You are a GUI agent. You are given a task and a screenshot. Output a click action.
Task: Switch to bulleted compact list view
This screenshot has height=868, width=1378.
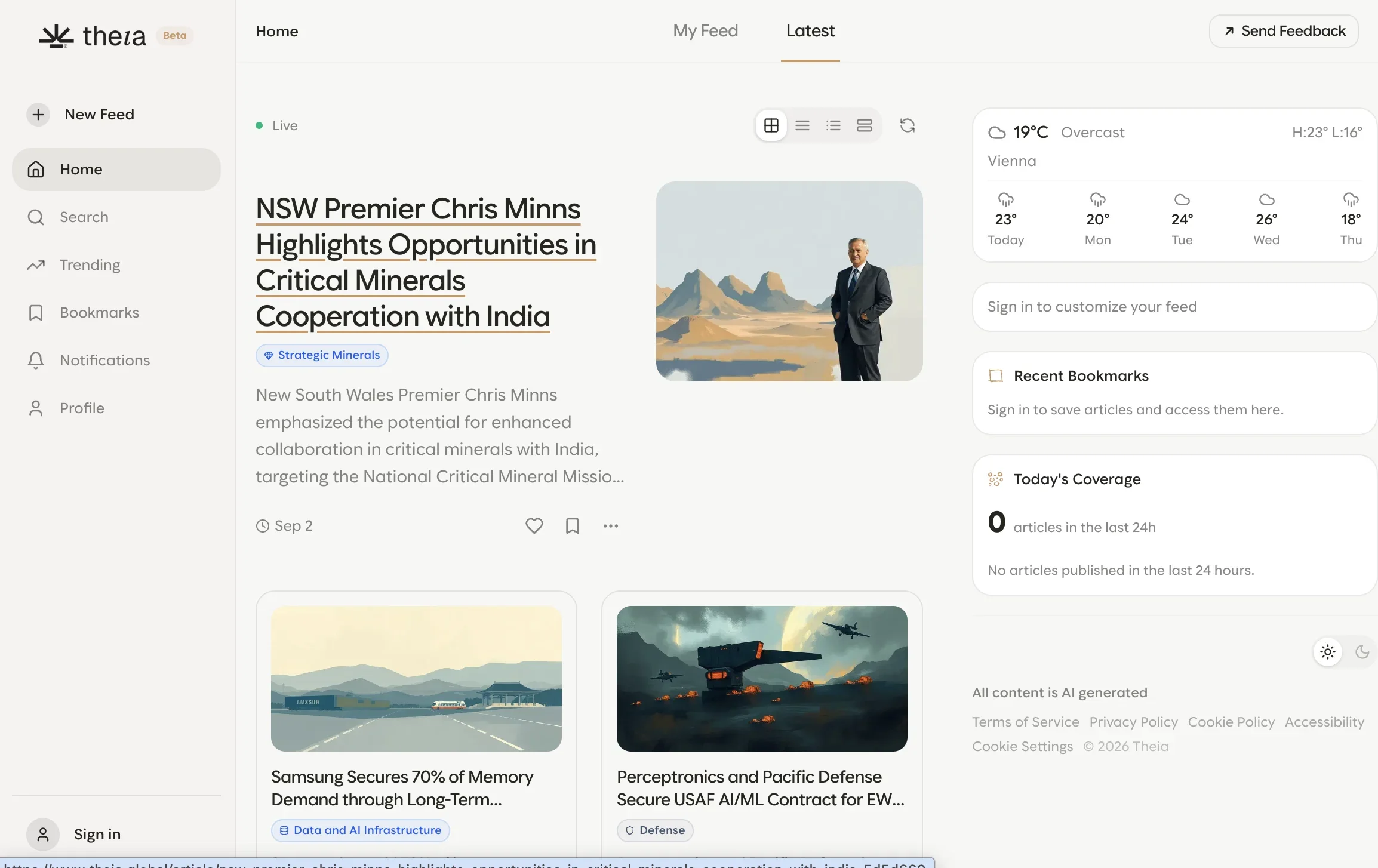(x=833, y=125)
